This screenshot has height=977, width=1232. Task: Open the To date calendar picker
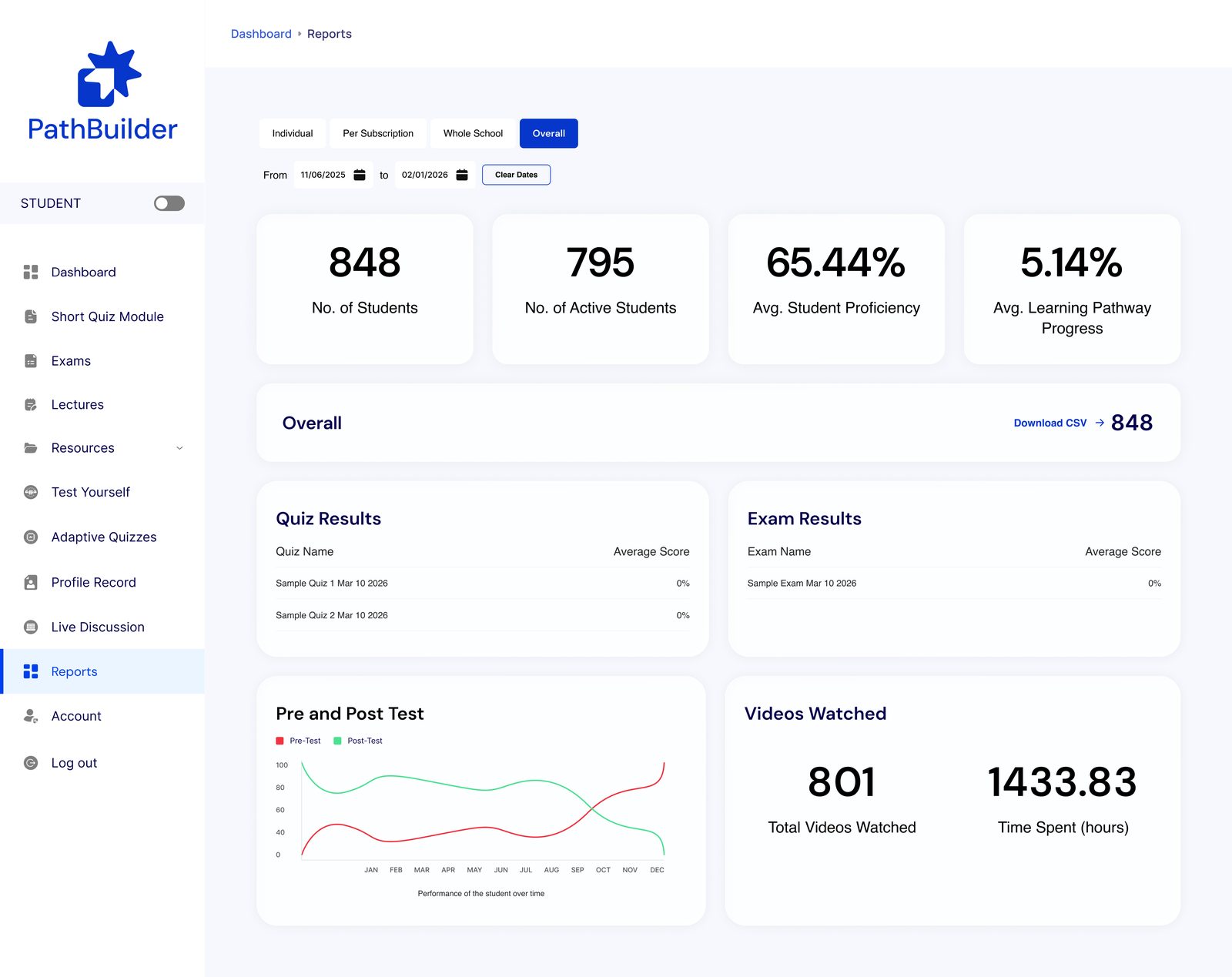point(462,175)
